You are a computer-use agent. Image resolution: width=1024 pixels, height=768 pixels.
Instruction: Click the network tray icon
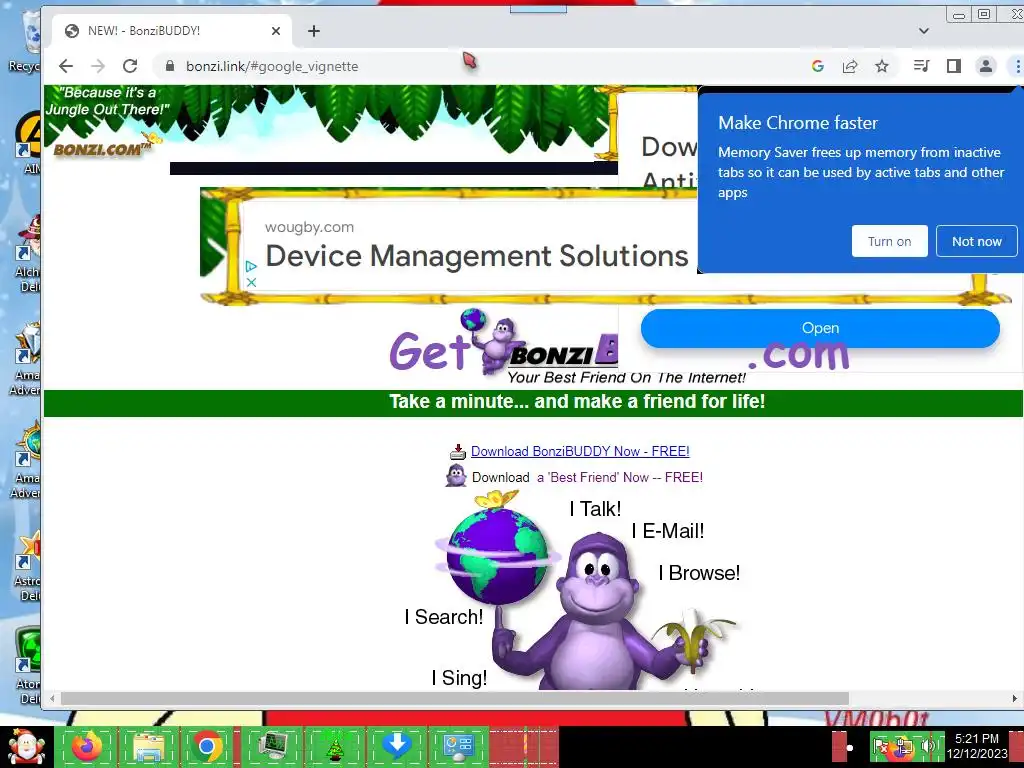tap(904, 746)
